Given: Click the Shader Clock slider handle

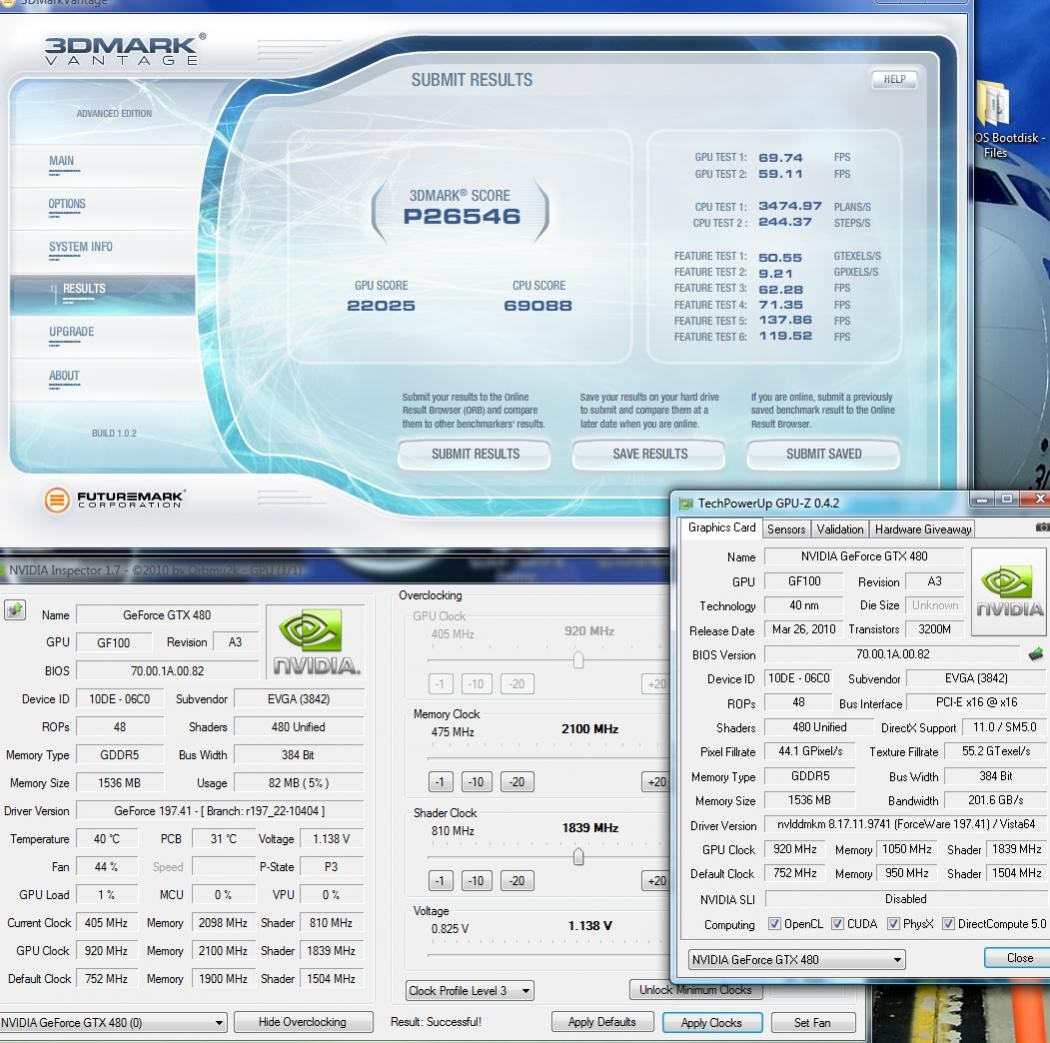Looking at the screenshot, I should [579, 857].
